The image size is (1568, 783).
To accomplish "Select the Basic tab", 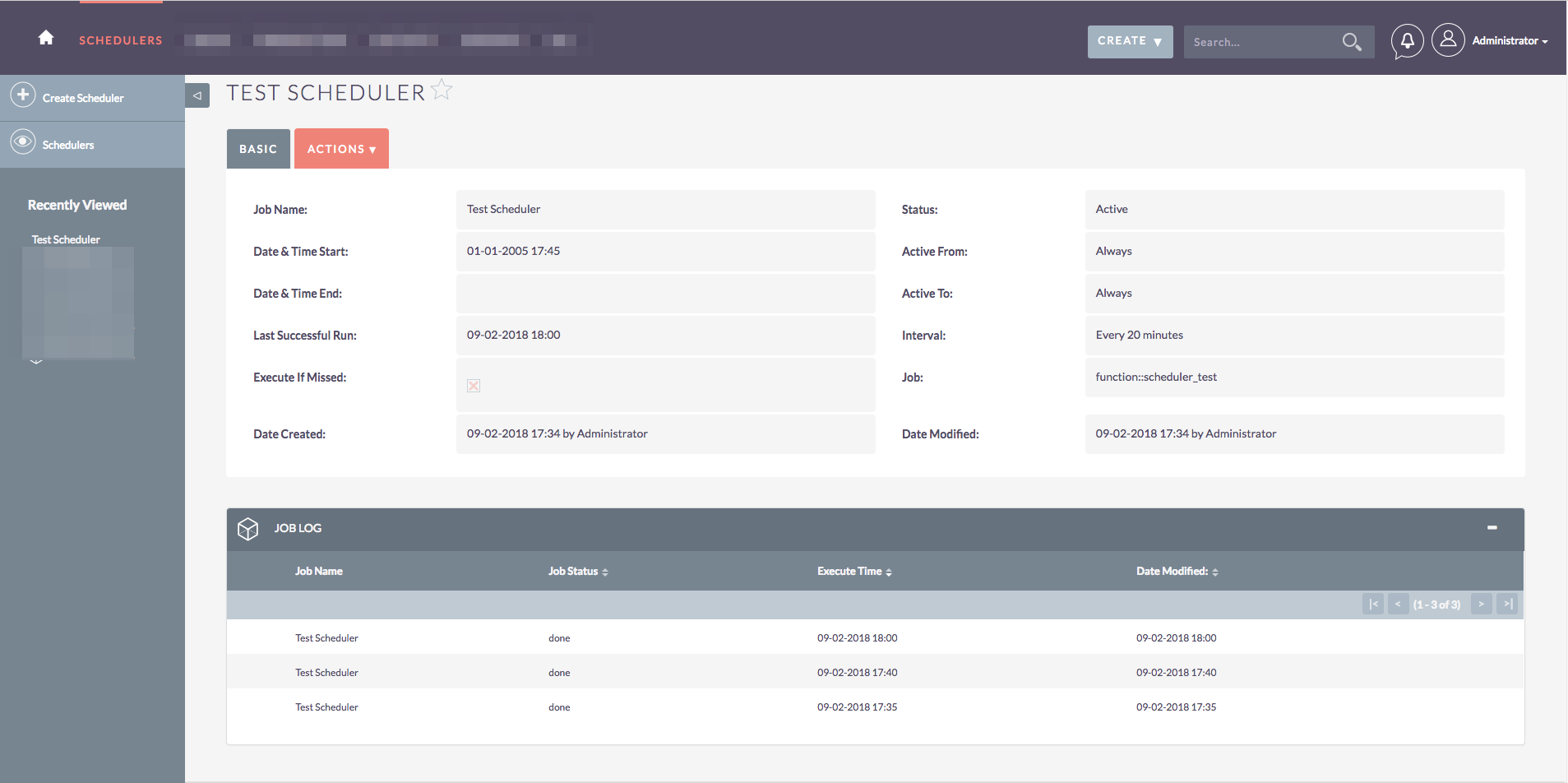I will pyautogui.click(x=258, y=149).
